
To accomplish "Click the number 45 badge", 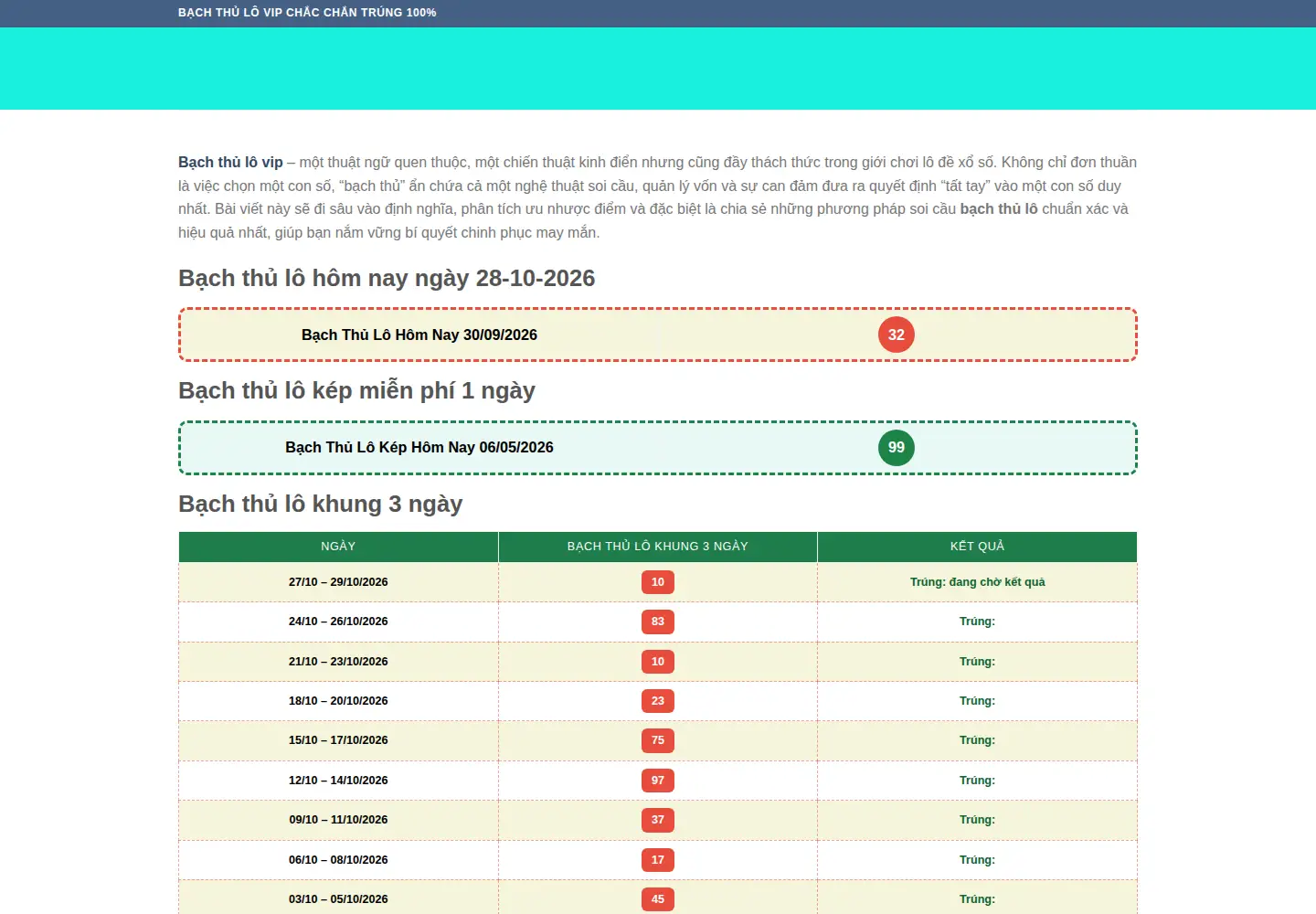I will coord(658,899).
